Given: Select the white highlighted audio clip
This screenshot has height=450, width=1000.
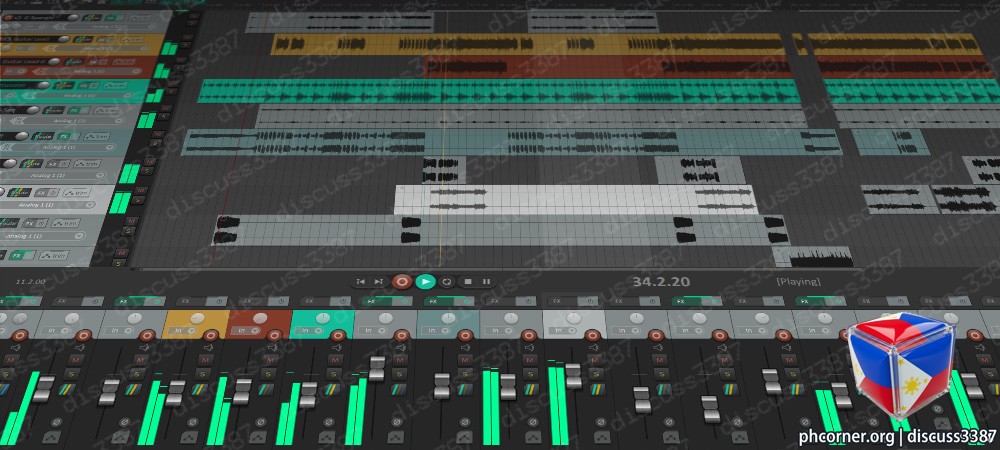Looking at the screenshot, I should point(576,200).
